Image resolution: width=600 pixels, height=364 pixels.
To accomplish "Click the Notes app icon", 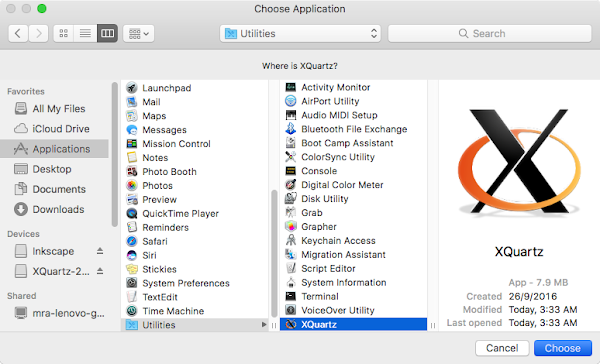I will click(132, 157).
